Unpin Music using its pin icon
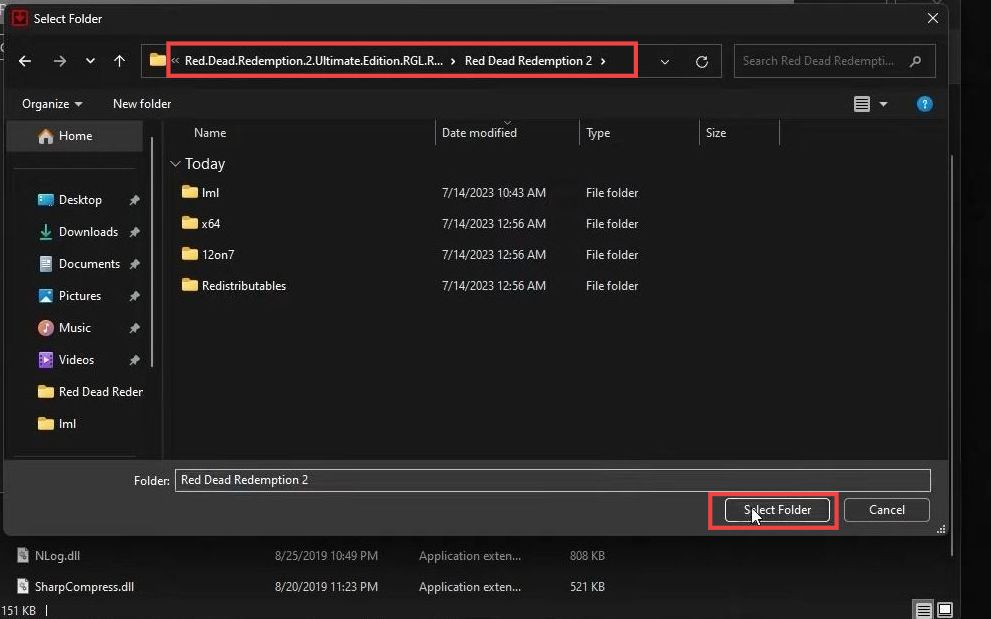The height and width of the screenshot is (619, 991). click(x=135, y=328)
